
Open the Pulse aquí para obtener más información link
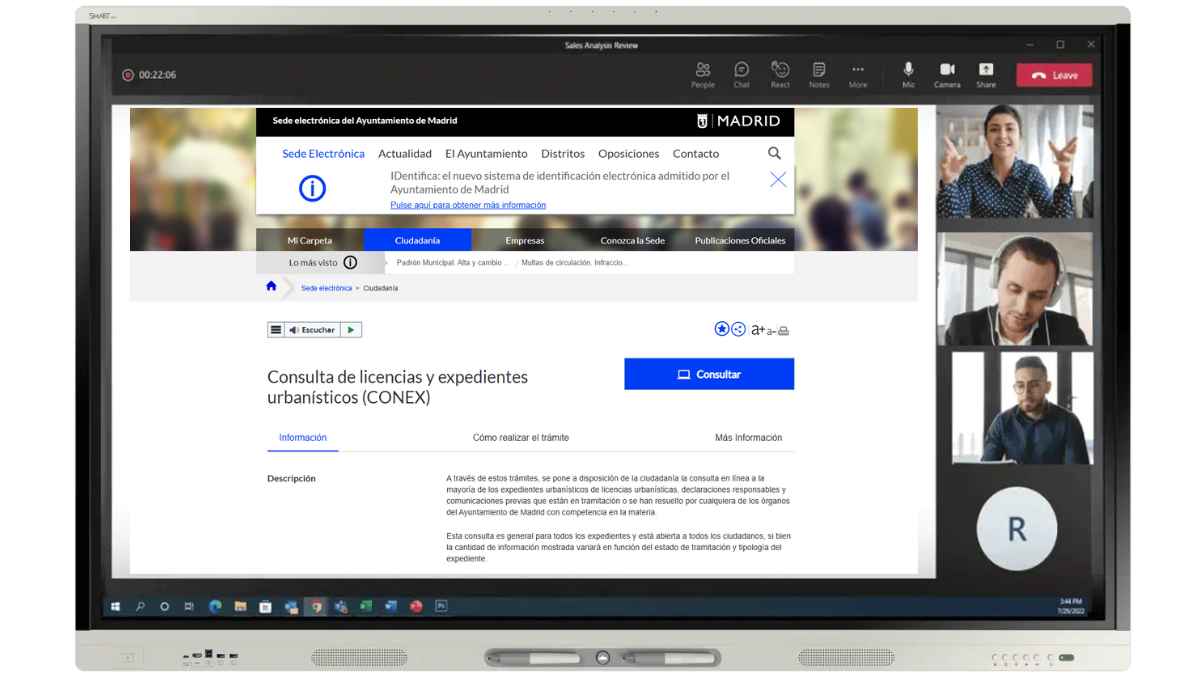[468, 204]
